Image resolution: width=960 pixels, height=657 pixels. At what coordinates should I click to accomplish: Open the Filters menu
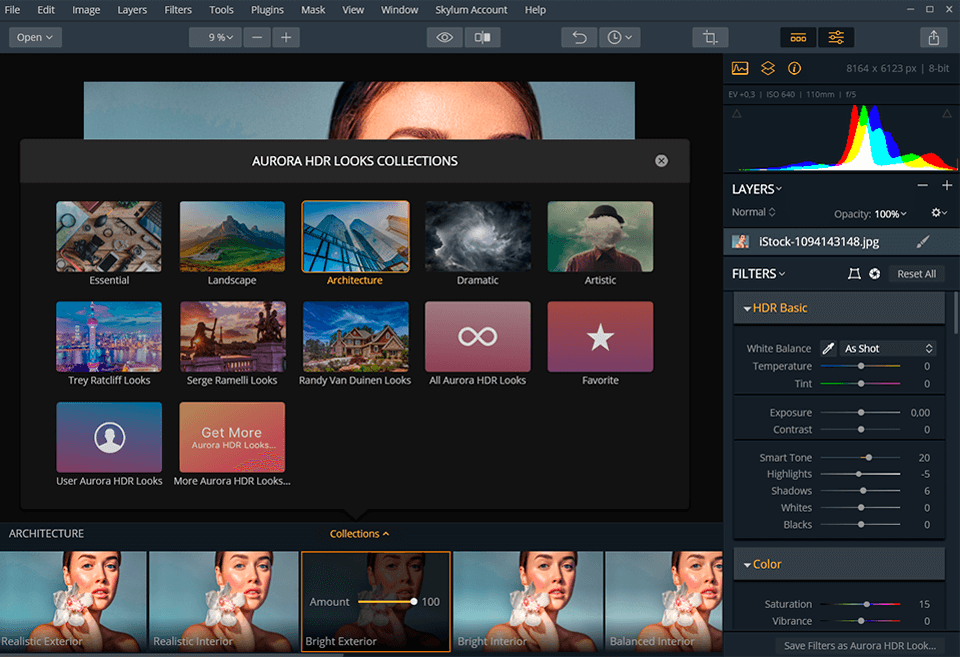point(178,10)
